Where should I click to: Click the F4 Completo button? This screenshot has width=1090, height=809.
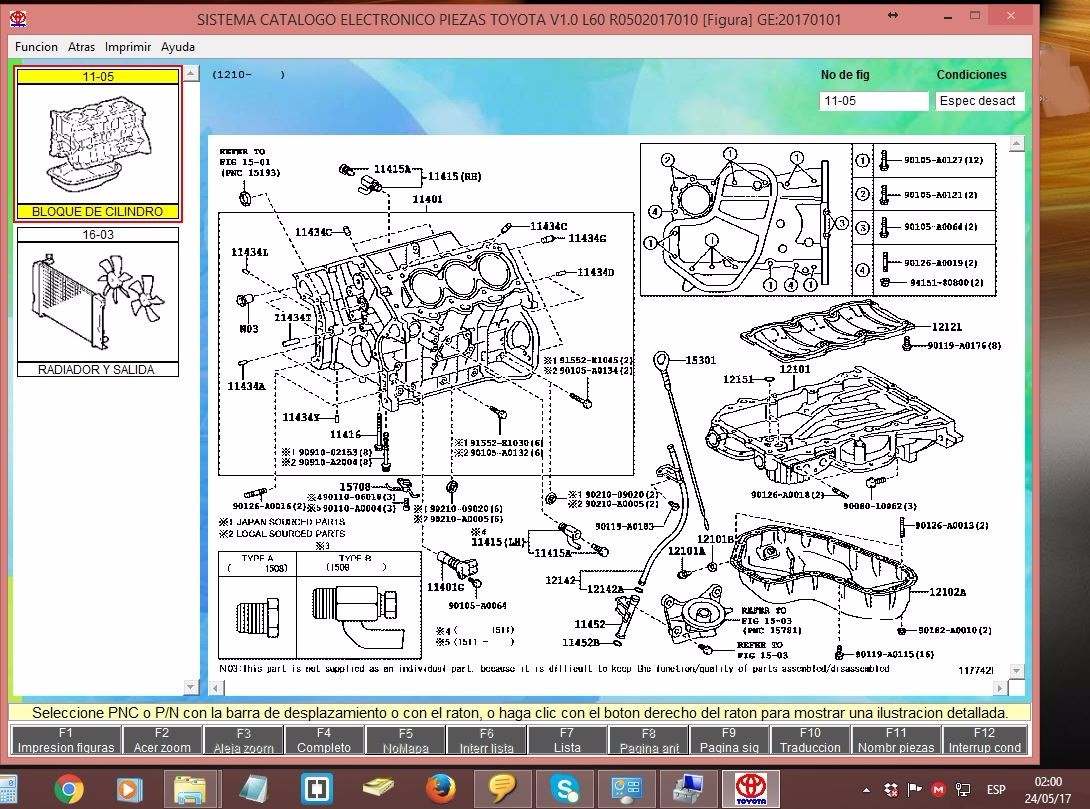pos(324,740)
